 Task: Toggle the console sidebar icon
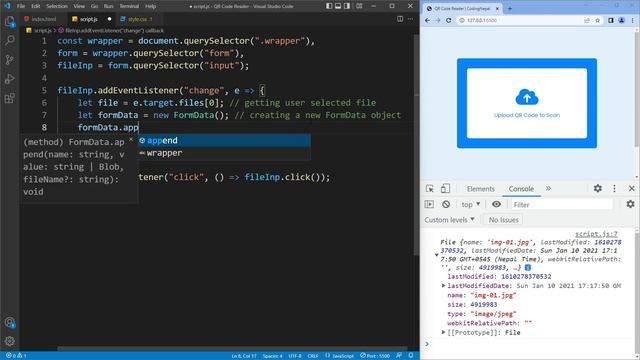click(x=429, y=204)
